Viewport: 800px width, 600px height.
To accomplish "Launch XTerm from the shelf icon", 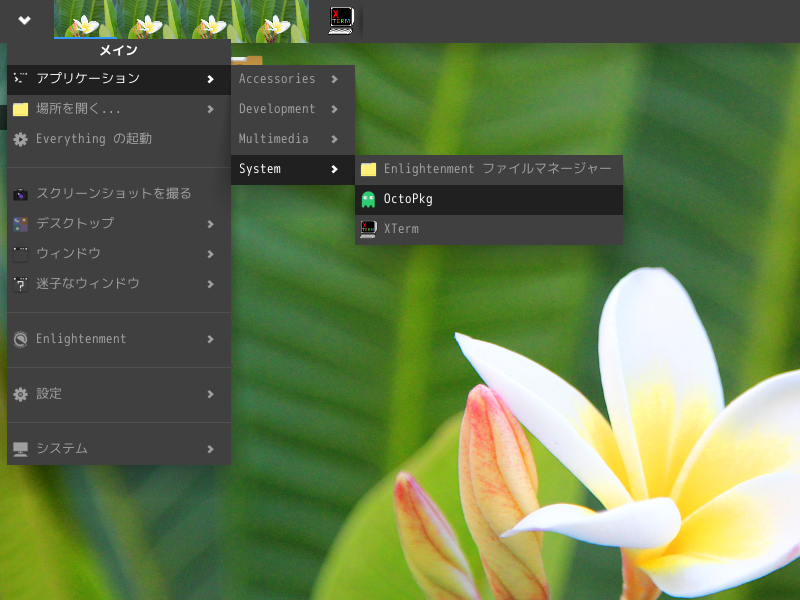I will [341, 20].
